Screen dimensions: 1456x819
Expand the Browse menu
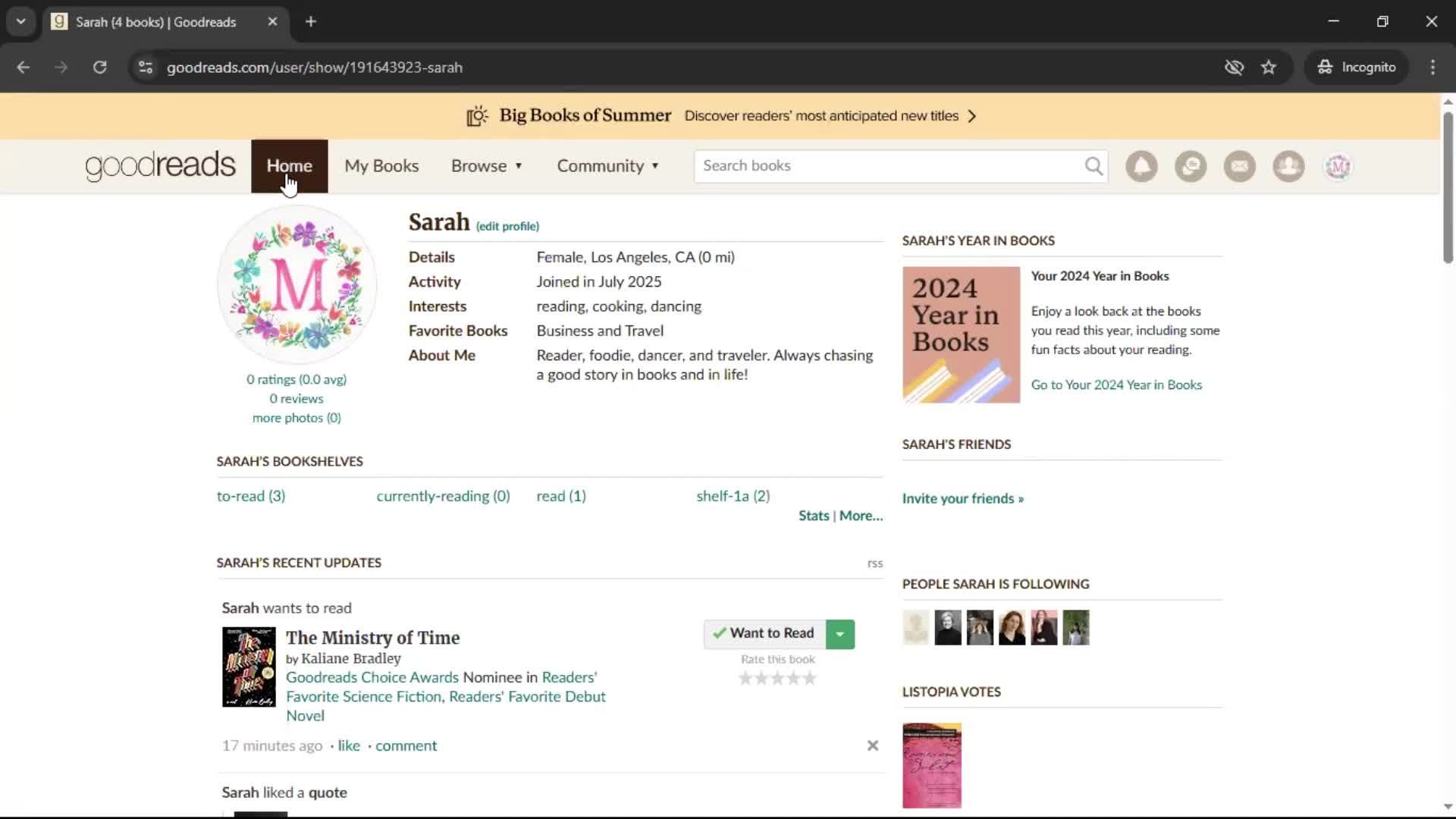[x=487, y=165]
